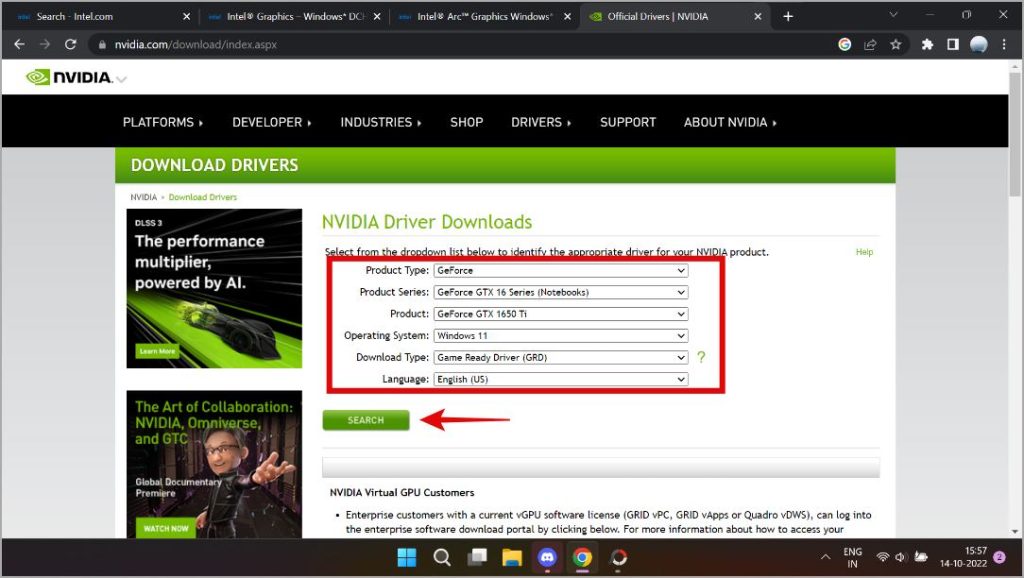
Task: Click the Art of Collaboration banner image
Action: pos(214,464)
